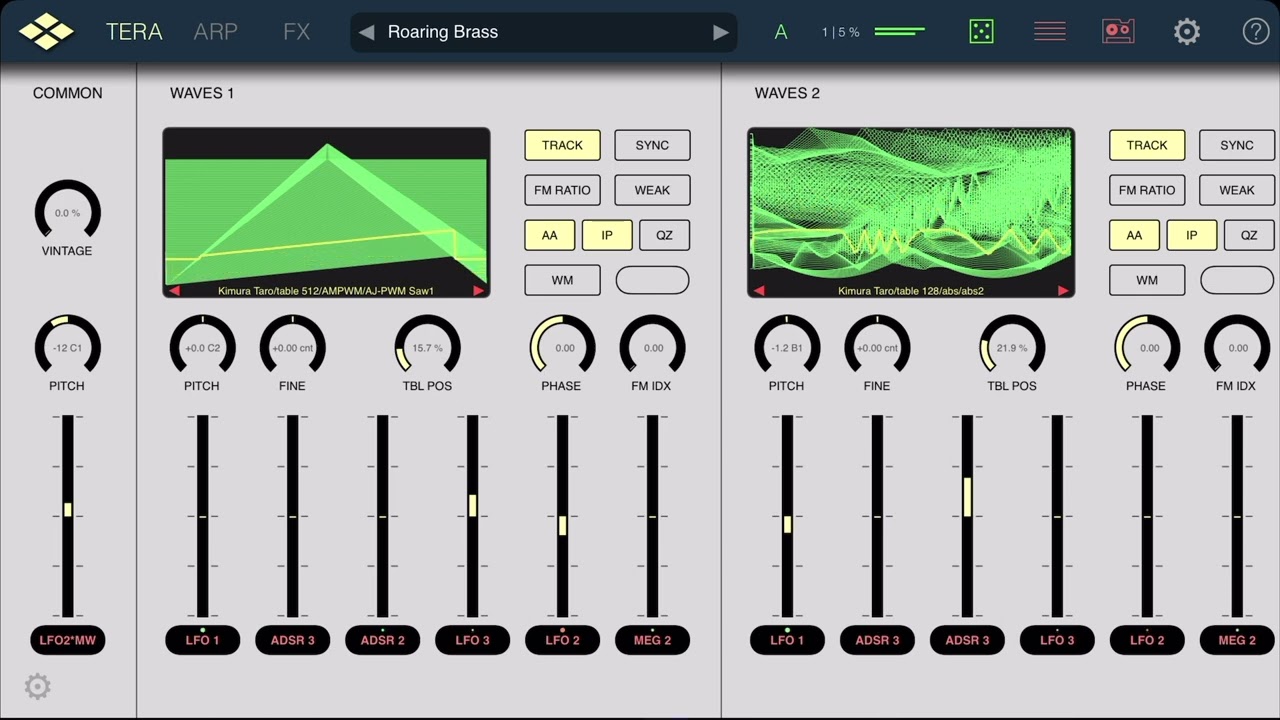Click the Waves 2 FM IDX knob
The width and height of the screenshot is (1280, 720).
(x=1237, y=347)
